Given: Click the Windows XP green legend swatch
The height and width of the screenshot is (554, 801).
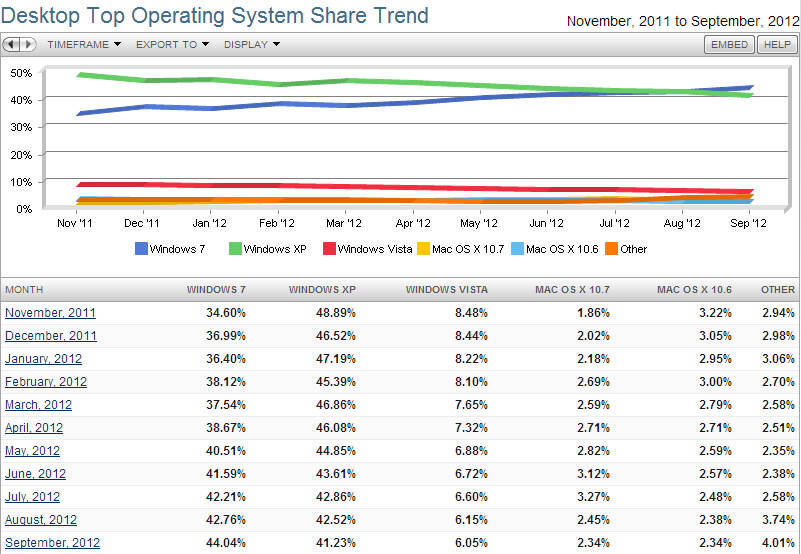Looking at the screenshot, I should pyautogui.click(x=235, y=249).
